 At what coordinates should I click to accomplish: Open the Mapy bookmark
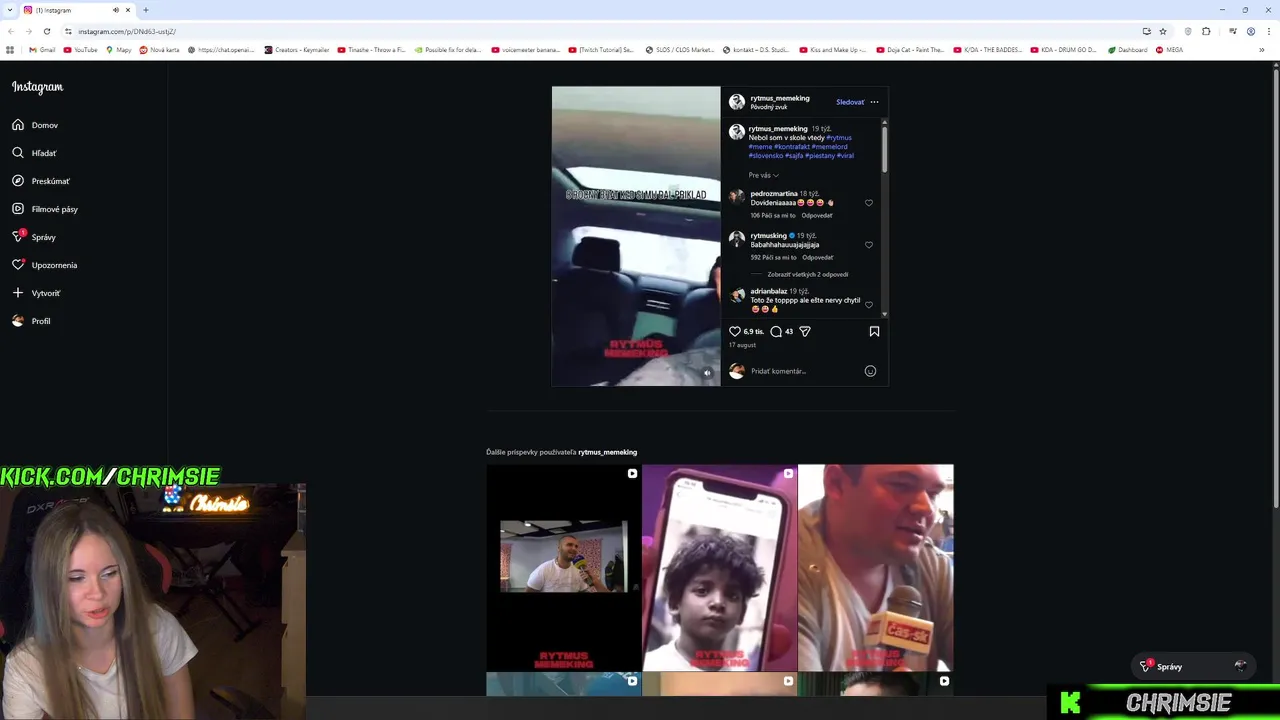point(118,50)
